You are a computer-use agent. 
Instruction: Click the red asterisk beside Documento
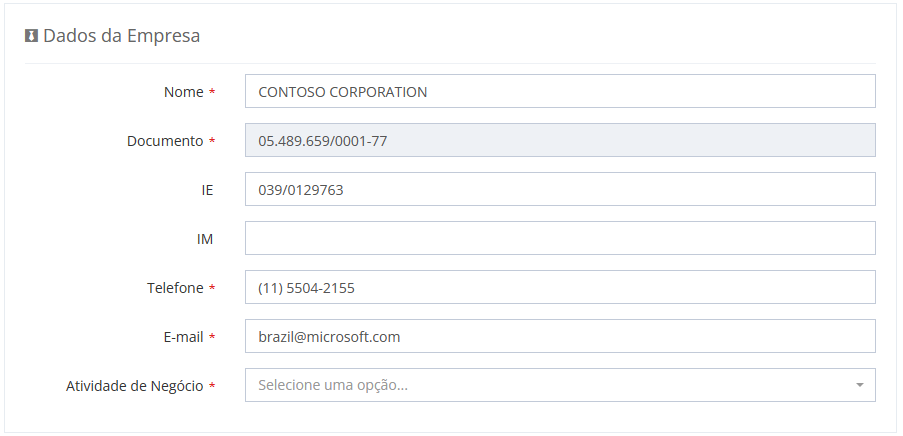(212, 141)
